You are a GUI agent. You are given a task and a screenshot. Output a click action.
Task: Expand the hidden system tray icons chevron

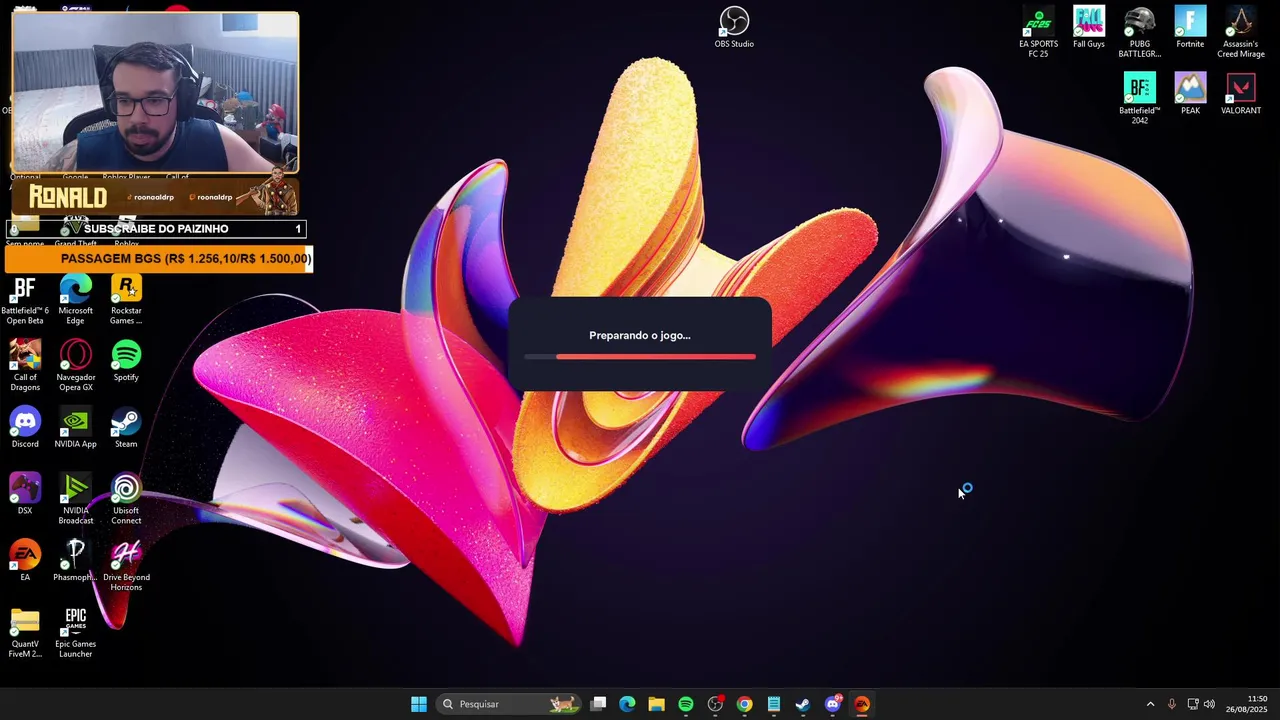tap(1150, 704)
